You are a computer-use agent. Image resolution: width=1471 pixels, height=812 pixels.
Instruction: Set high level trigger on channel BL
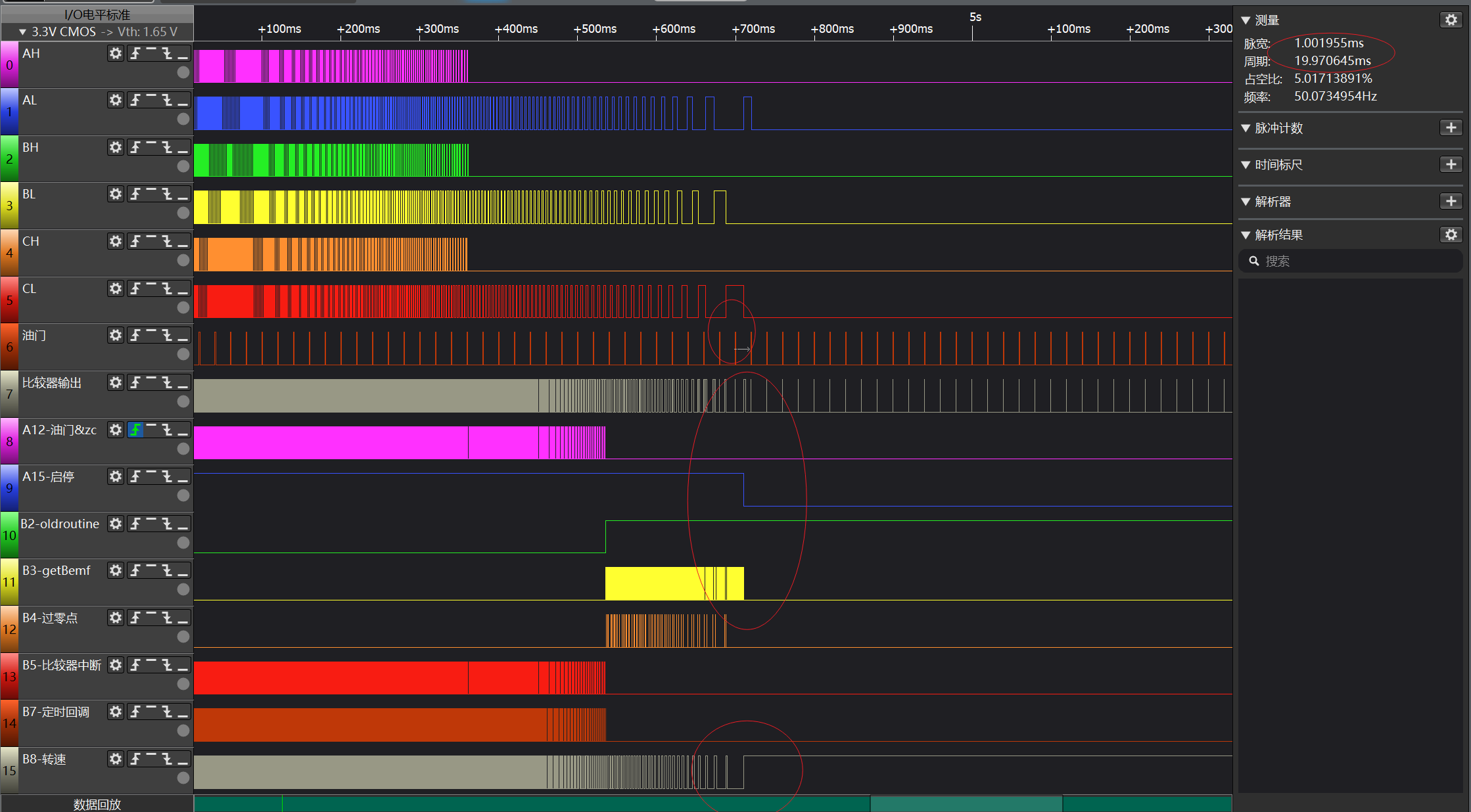coord(151,194)
